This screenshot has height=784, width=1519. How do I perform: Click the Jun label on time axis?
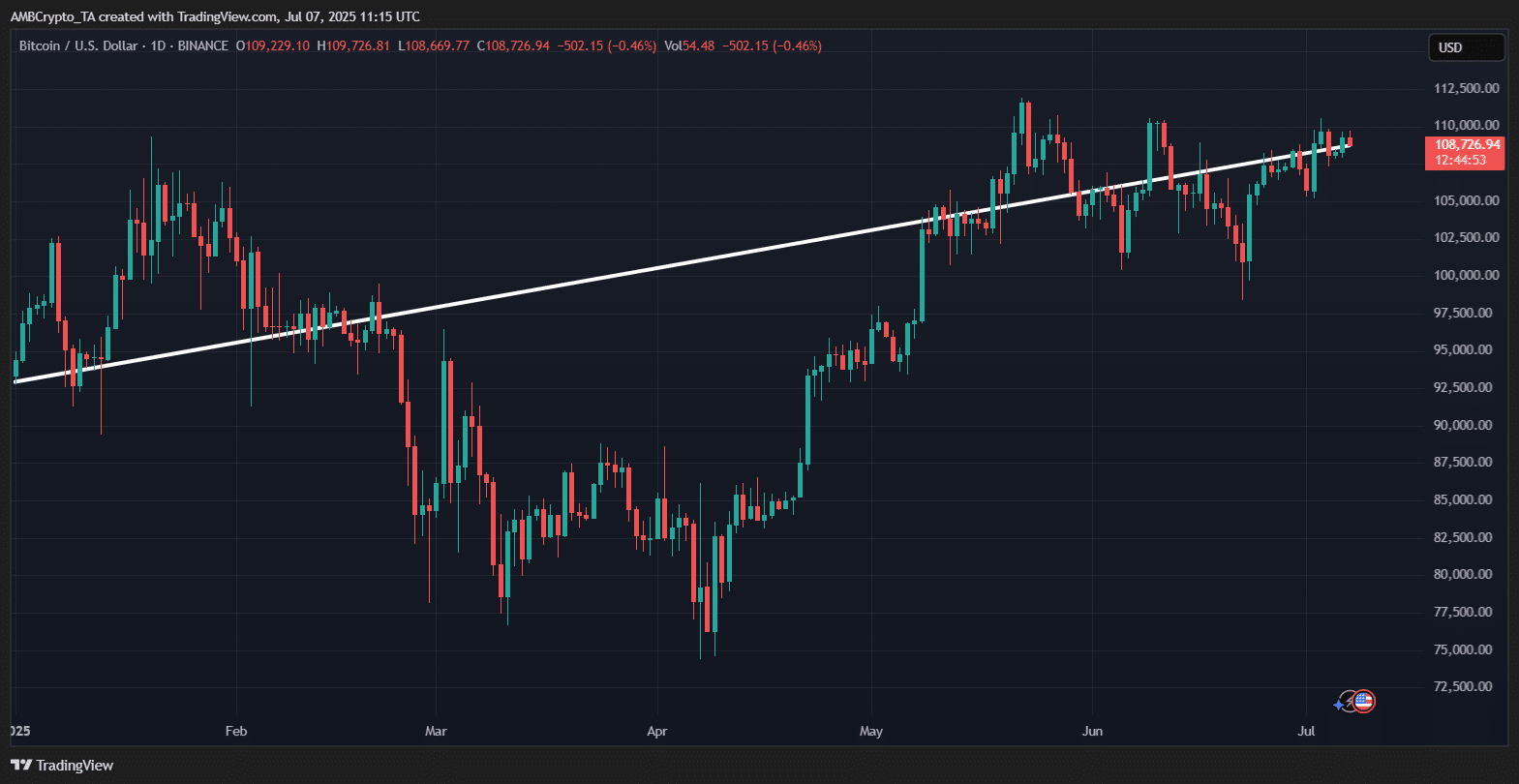pos(1092,731)
